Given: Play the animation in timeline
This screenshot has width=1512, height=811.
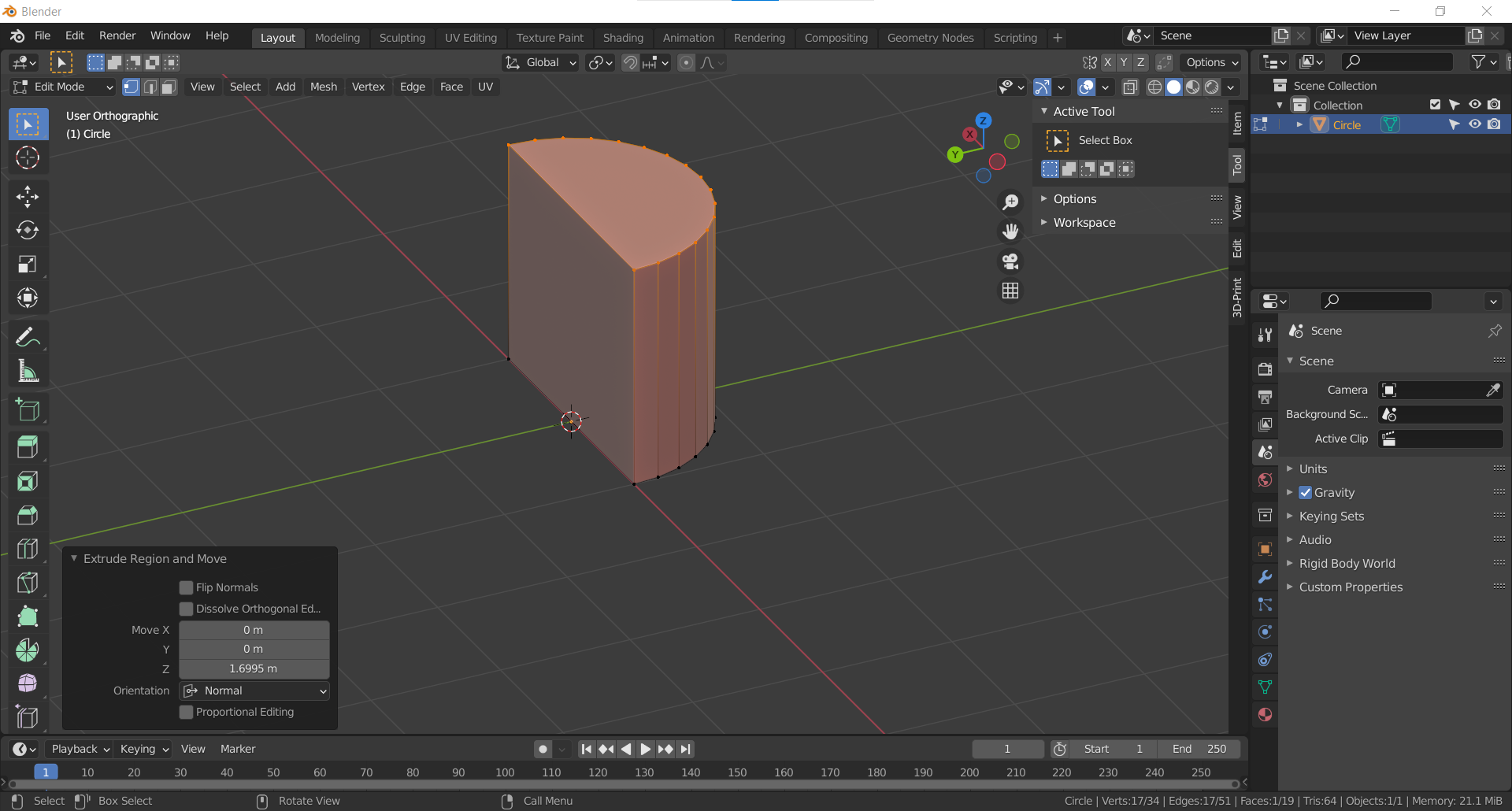Looking at the screenshot, I should click(x=645, y=749).
